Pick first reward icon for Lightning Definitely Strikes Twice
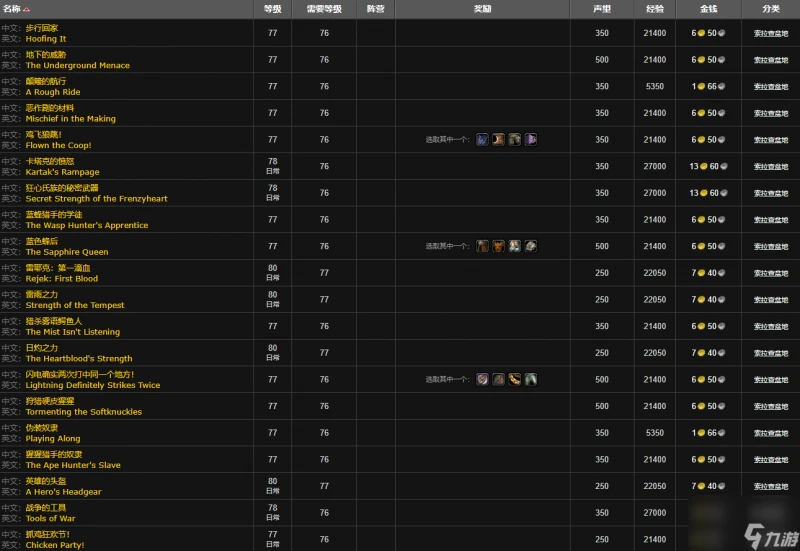The height and width of the screenshot is (551, 800). tap(483, 379)
